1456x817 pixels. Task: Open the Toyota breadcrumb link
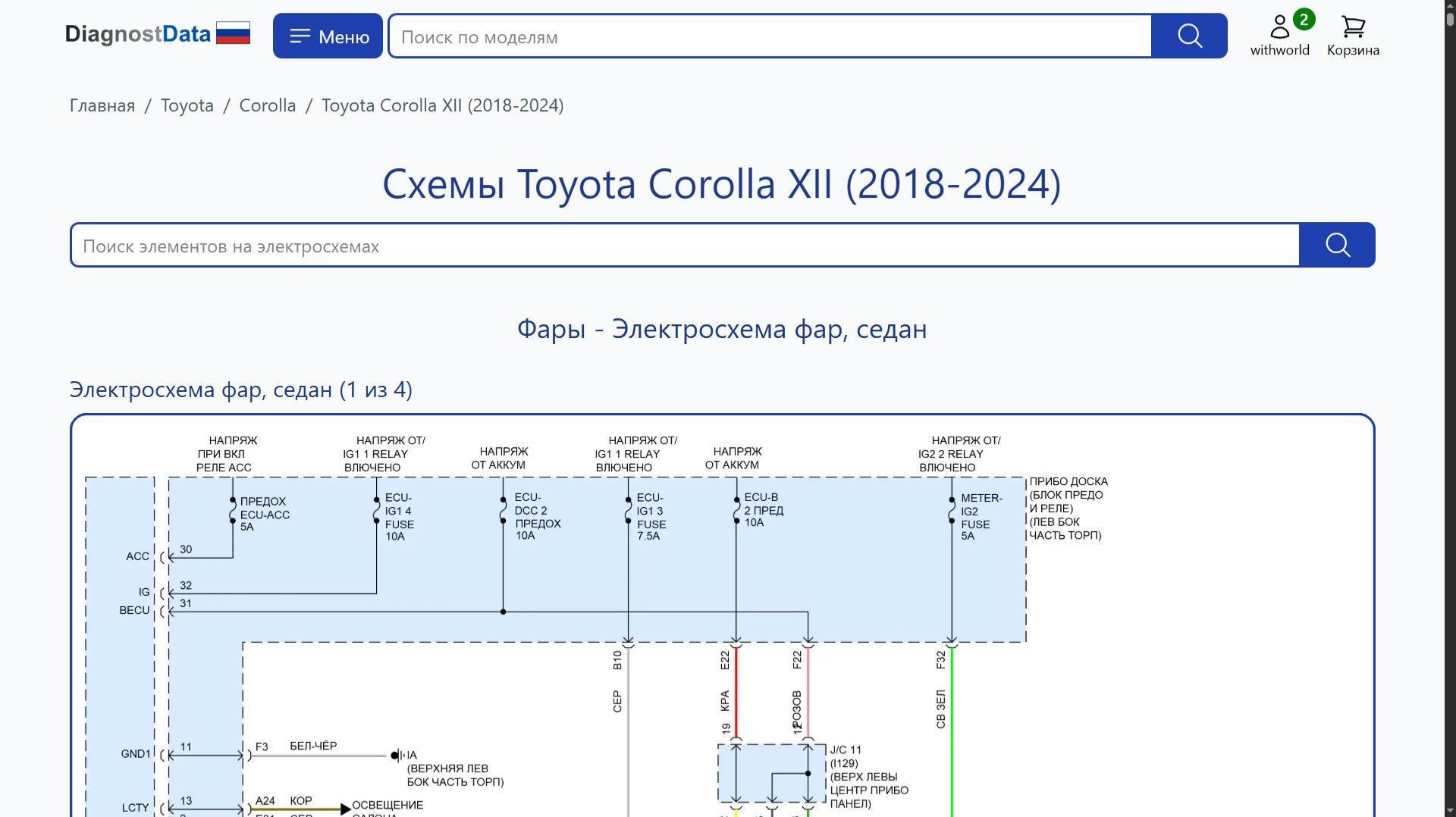point(187,105)
